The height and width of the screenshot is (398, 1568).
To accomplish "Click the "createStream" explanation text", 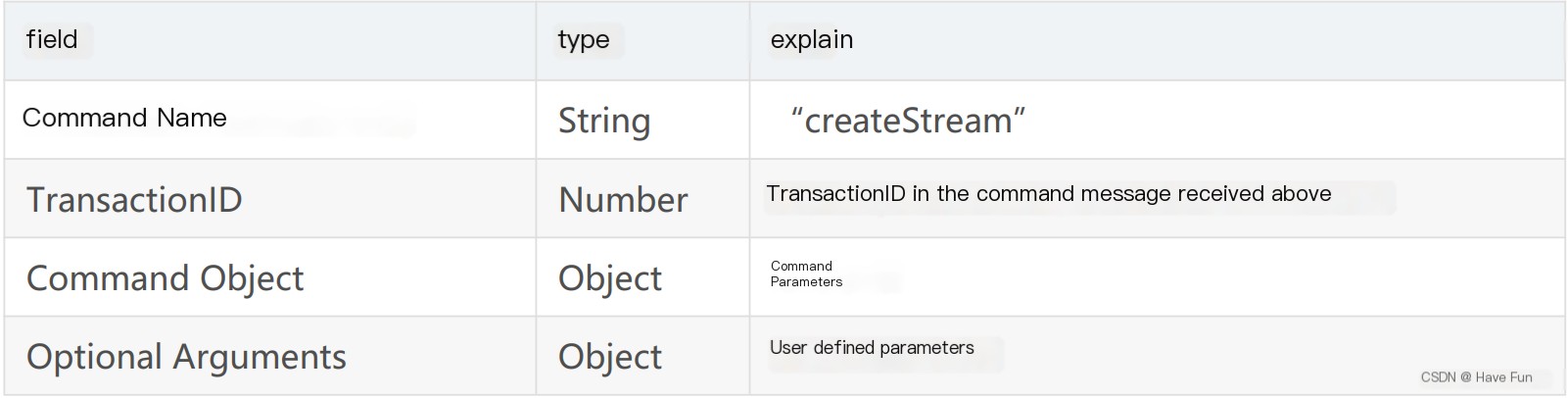I will pyautogui.click(x=908, y=121).
